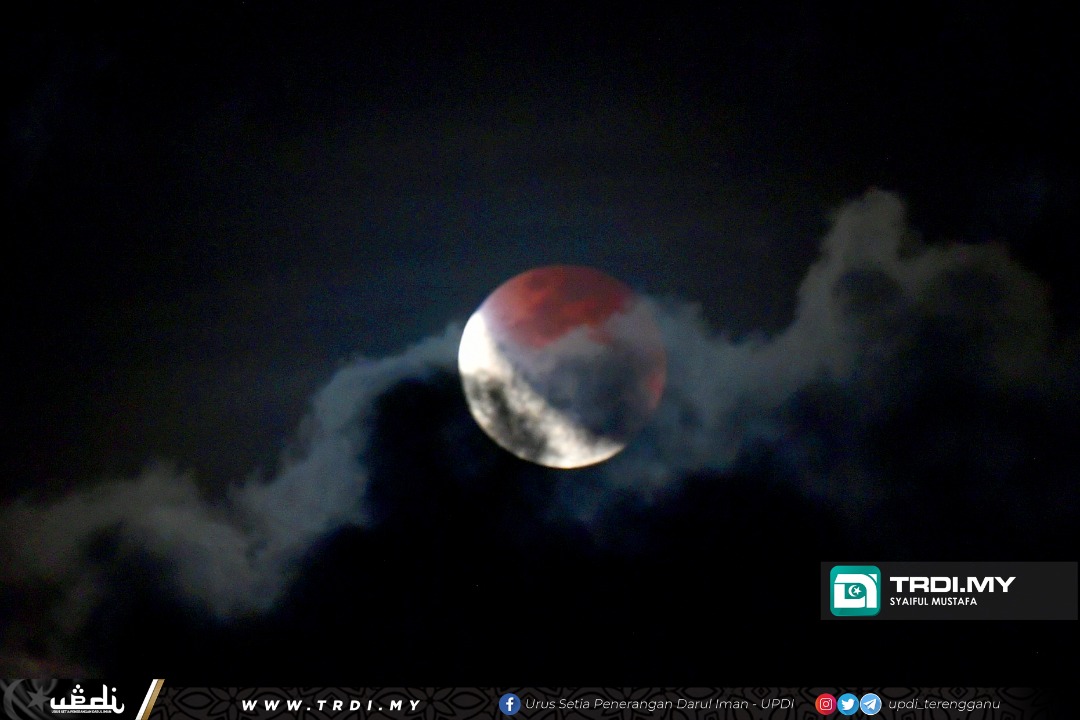Click the UPDI logo at bottom left
This screenshot has width=1080, height=720.
coord(87,700)
